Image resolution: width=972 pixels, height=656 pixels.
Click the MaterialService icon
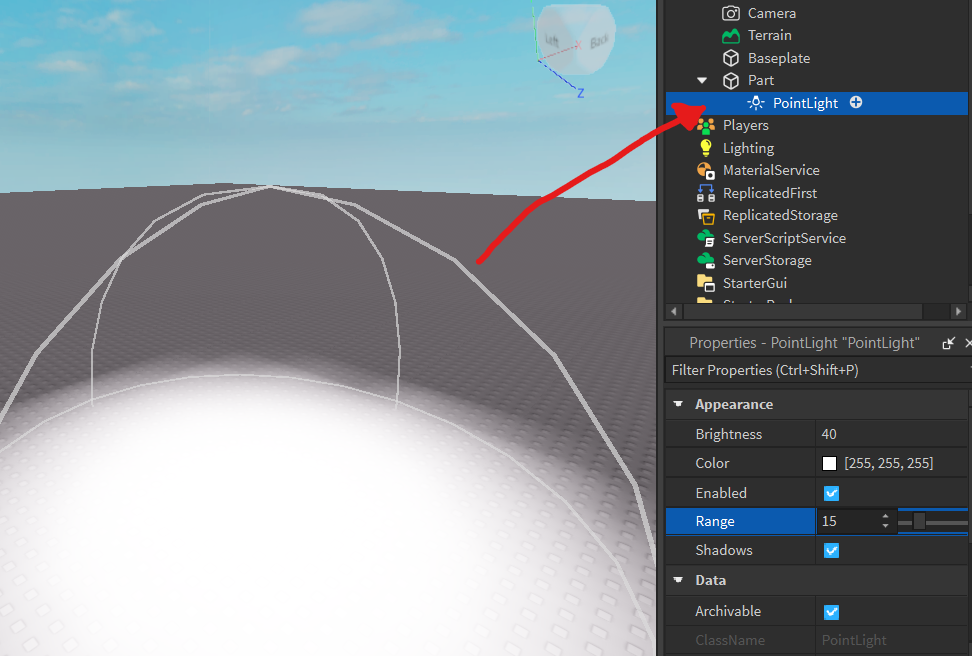pyautogui.click(x=705, y=171)
